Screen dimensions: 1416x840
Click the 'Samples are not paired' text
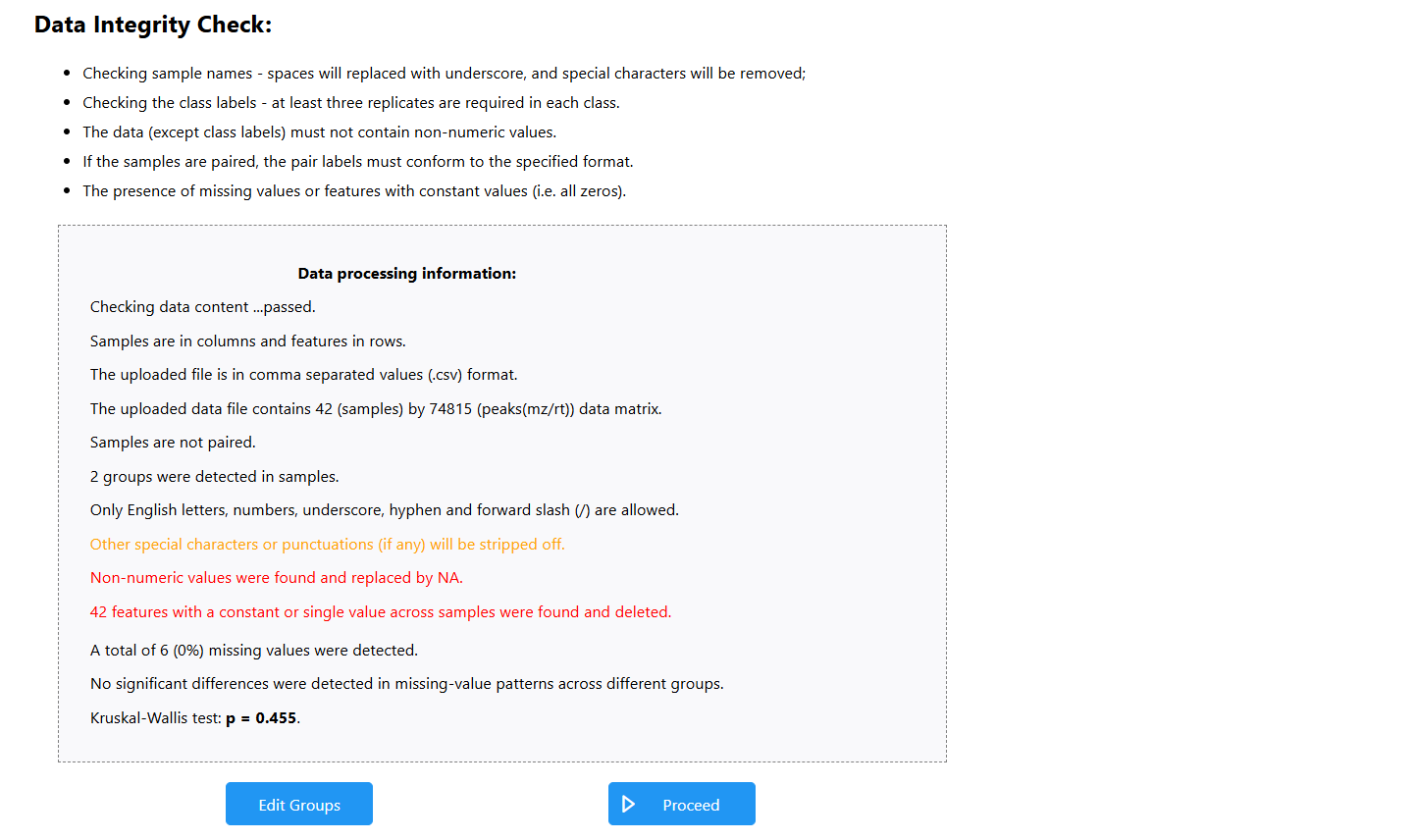pos(173,443)
